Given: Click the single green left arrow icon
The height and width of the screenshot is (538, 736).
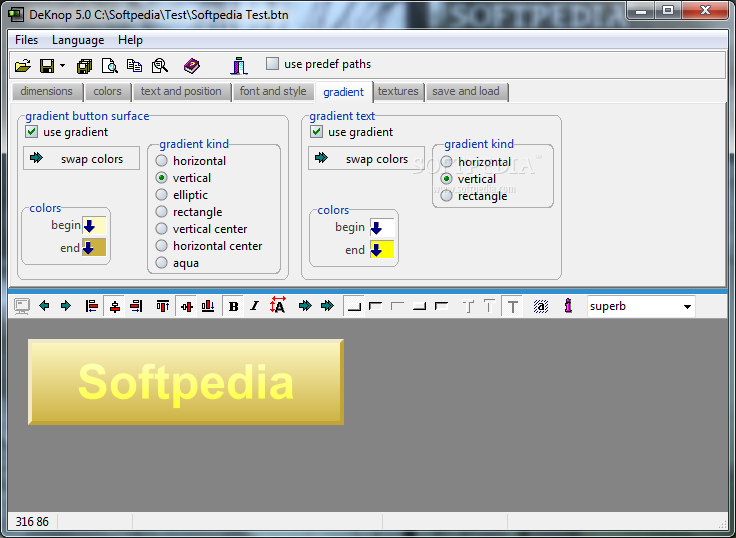Looking at the screenshot, I should click(45, 306).
